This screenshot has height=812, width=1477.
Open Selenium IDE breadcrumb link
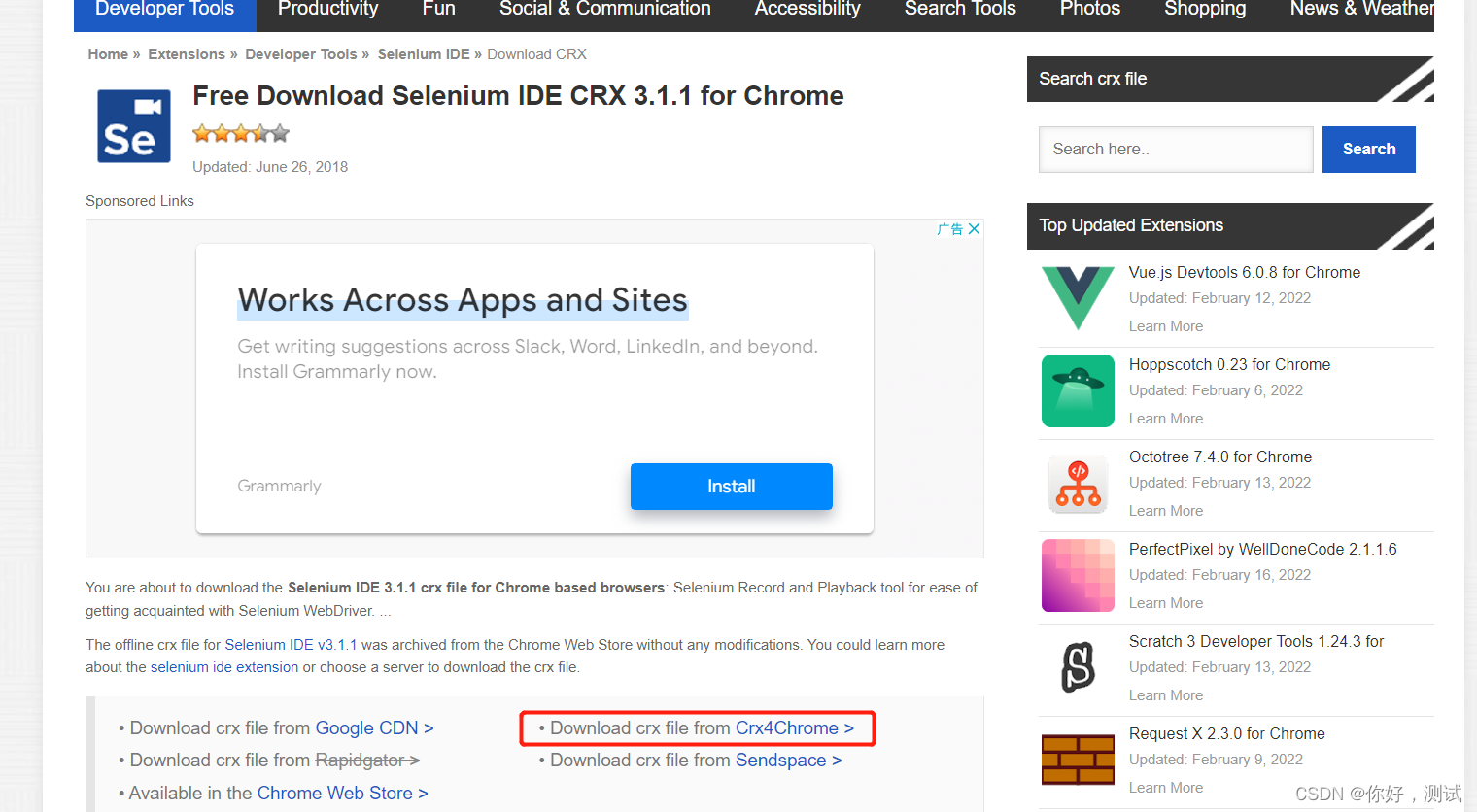coord(424,54)
